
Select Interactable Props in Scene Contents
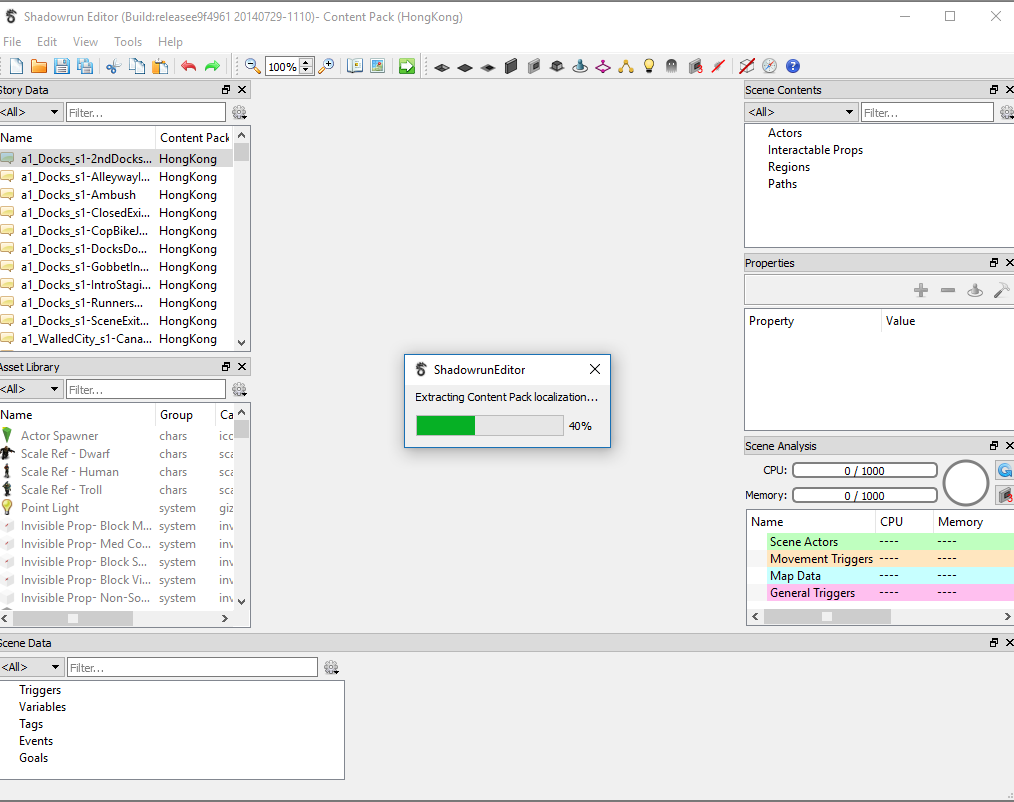[x=815, y=150]
